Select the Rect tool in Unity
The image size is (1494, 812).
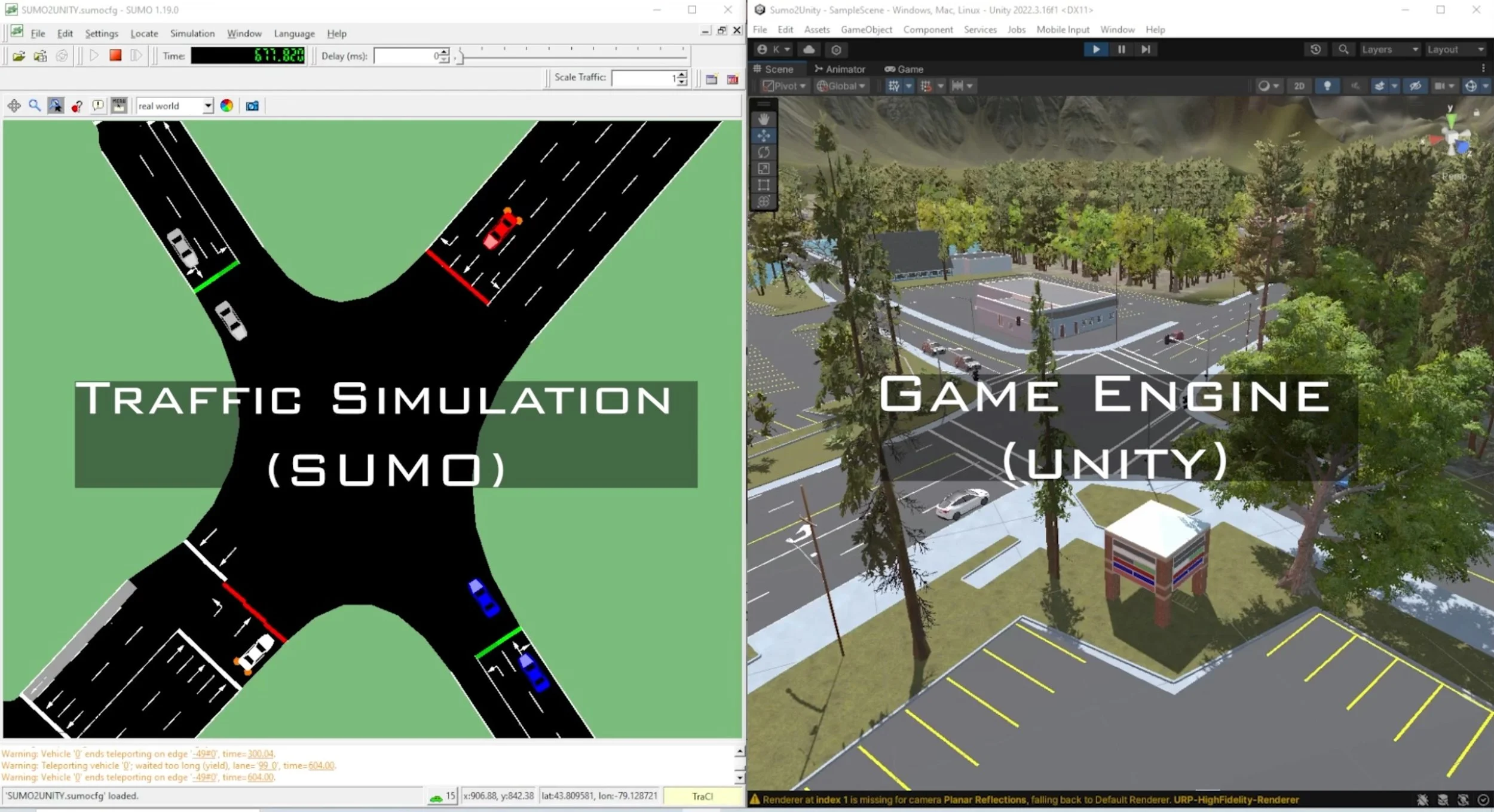(763, 185)
